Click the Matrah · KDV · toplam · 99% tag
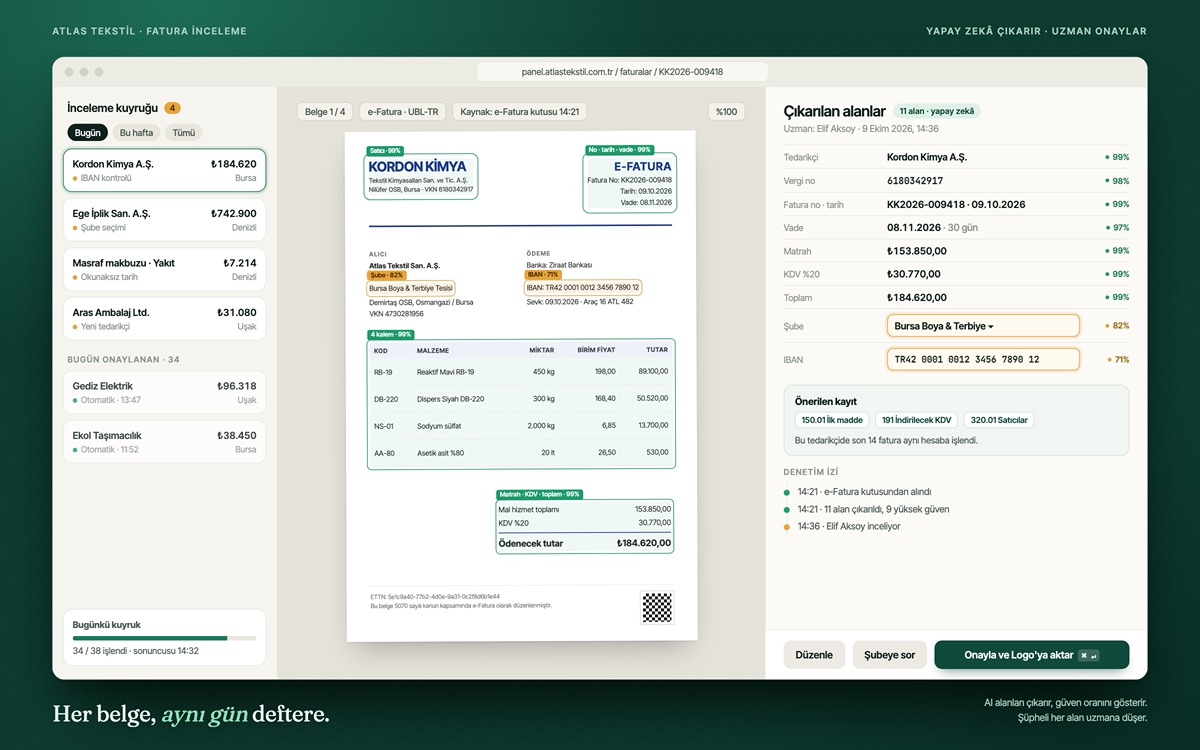The image size is (1200, 750). coord(539,494)
